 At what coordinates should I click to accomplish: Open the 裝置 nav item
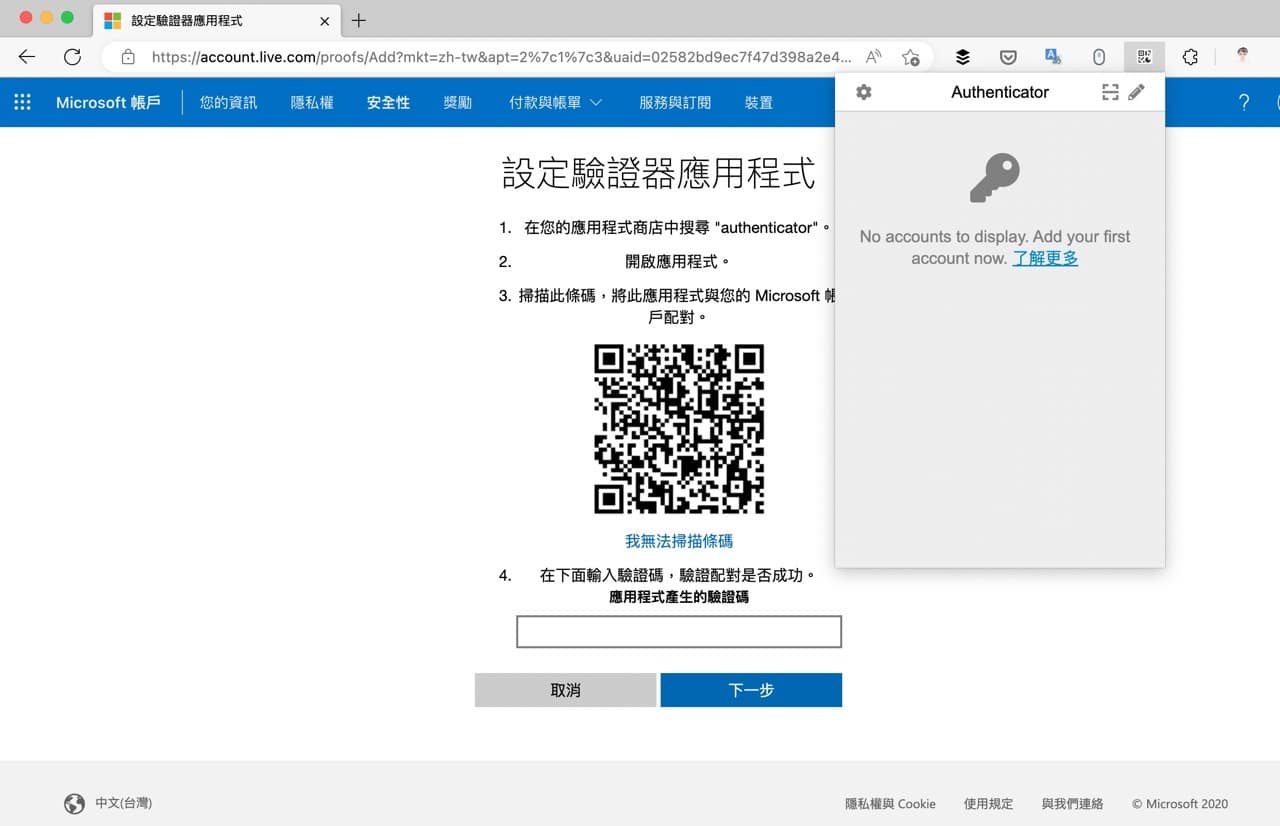759,102
